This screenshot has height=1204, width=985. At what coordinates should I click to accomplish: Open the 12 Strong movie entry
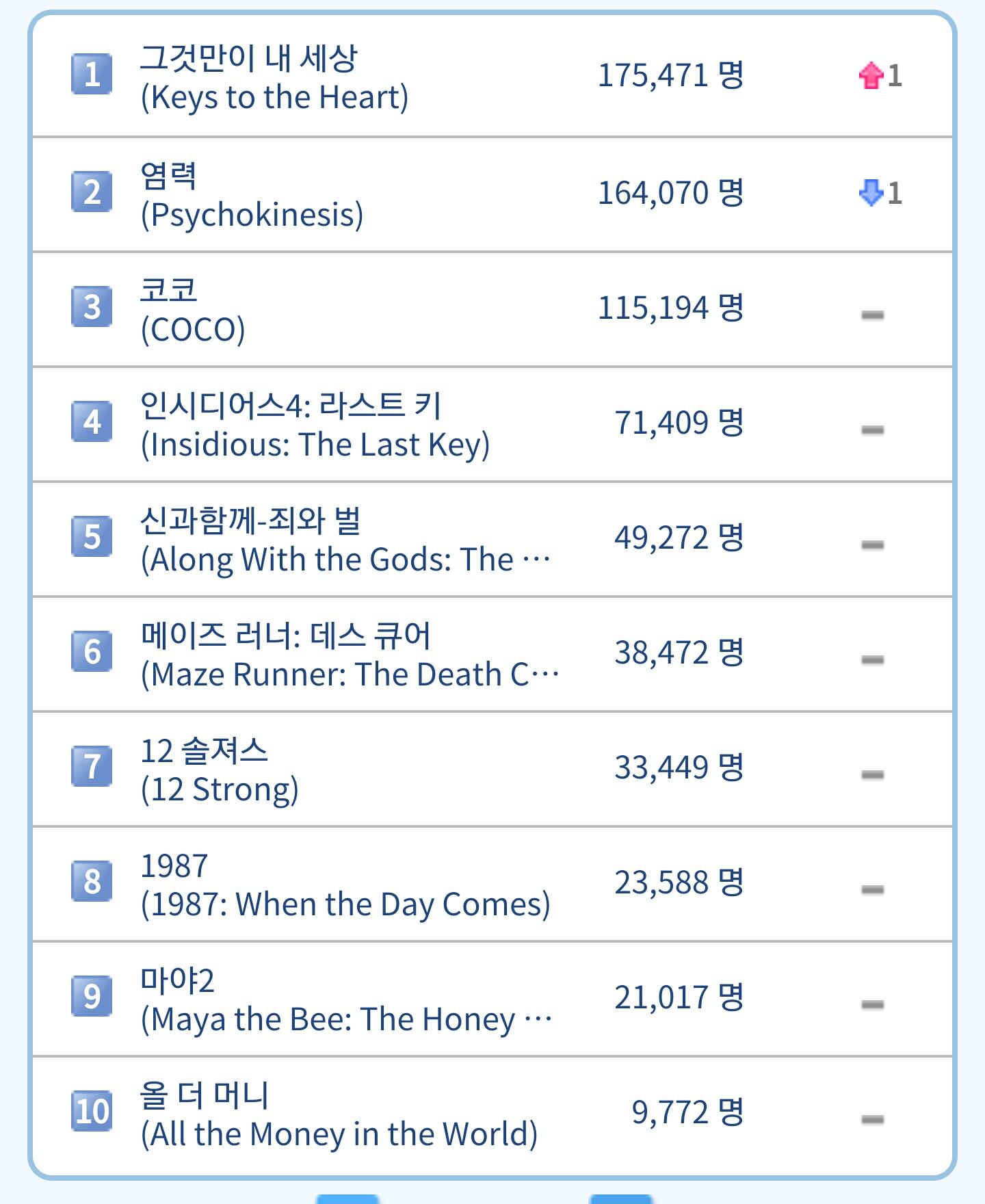tap(219, 770)
